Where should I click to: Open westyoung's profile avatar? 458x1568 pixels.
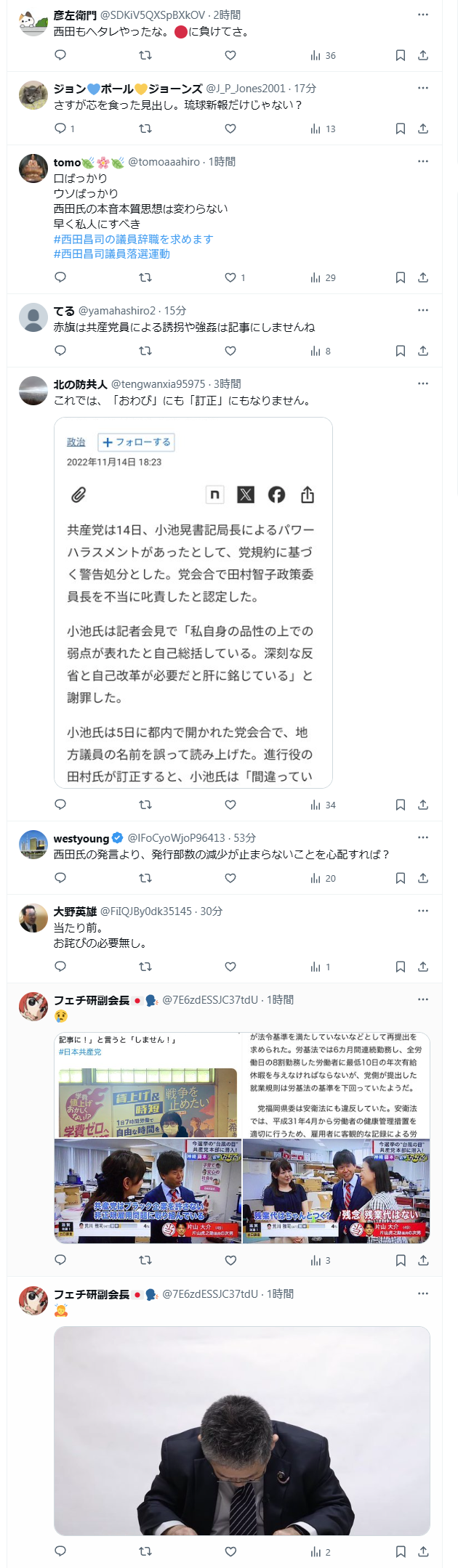point(33,845)
